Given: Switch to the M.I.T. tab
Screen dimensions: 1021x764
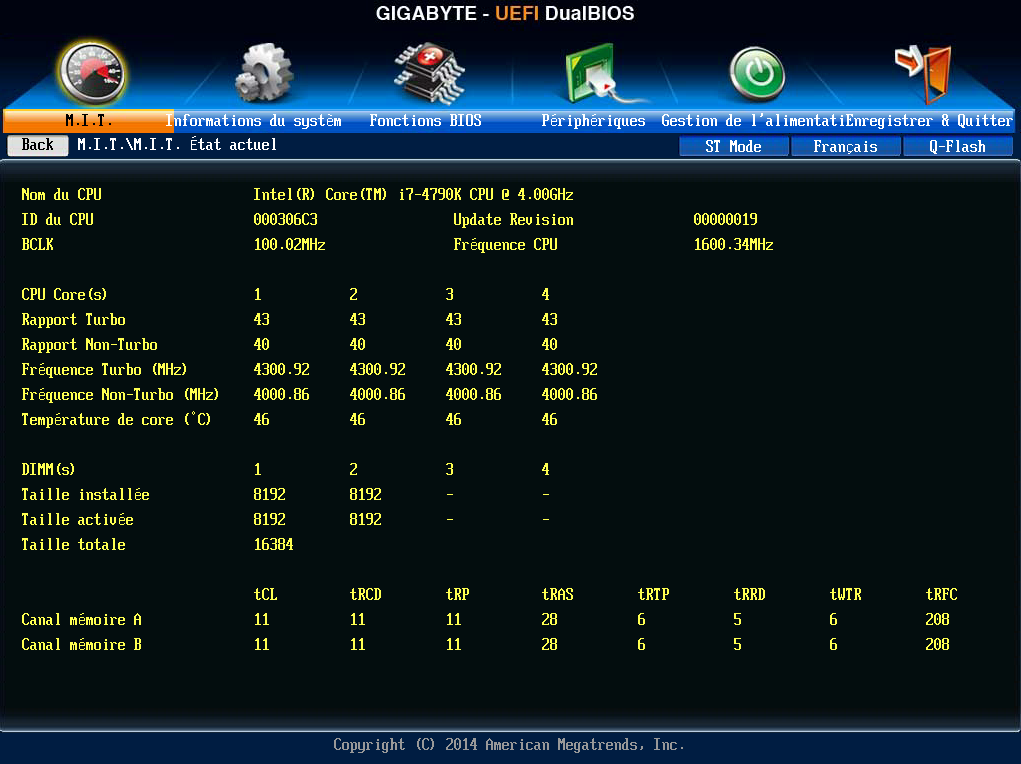Looking at the screenshot, I should (89, 121).
